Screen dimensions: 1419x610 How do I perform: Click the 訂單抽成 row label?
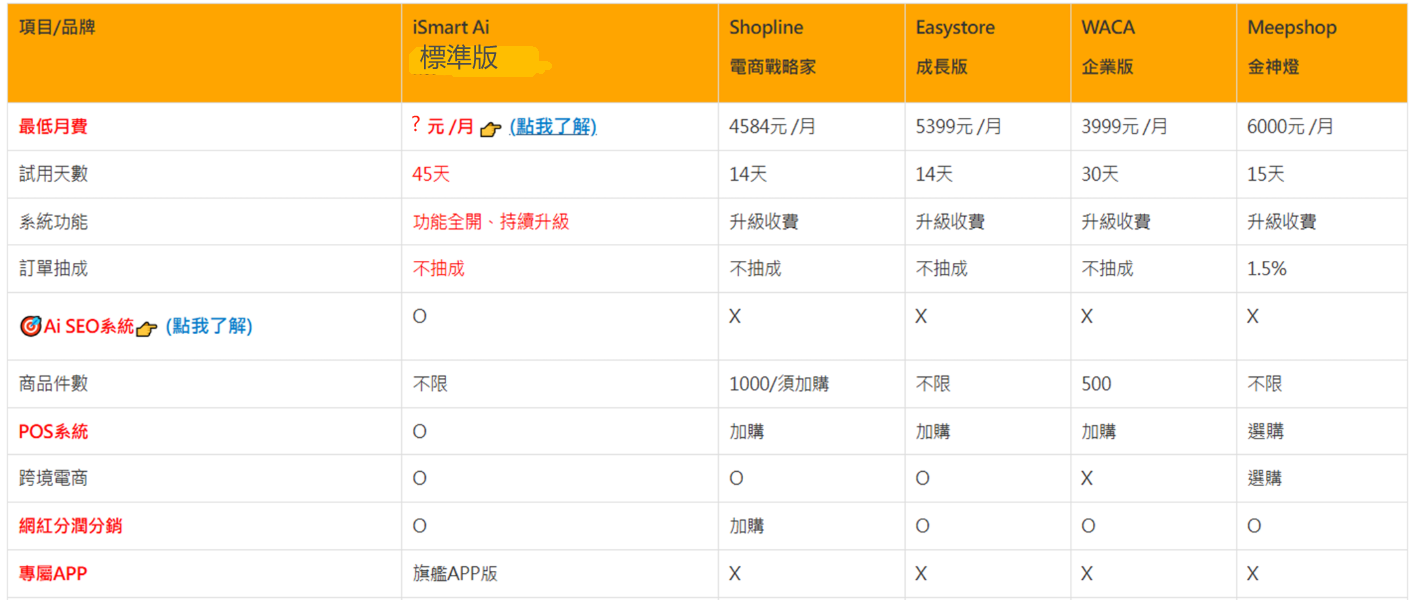53,269
